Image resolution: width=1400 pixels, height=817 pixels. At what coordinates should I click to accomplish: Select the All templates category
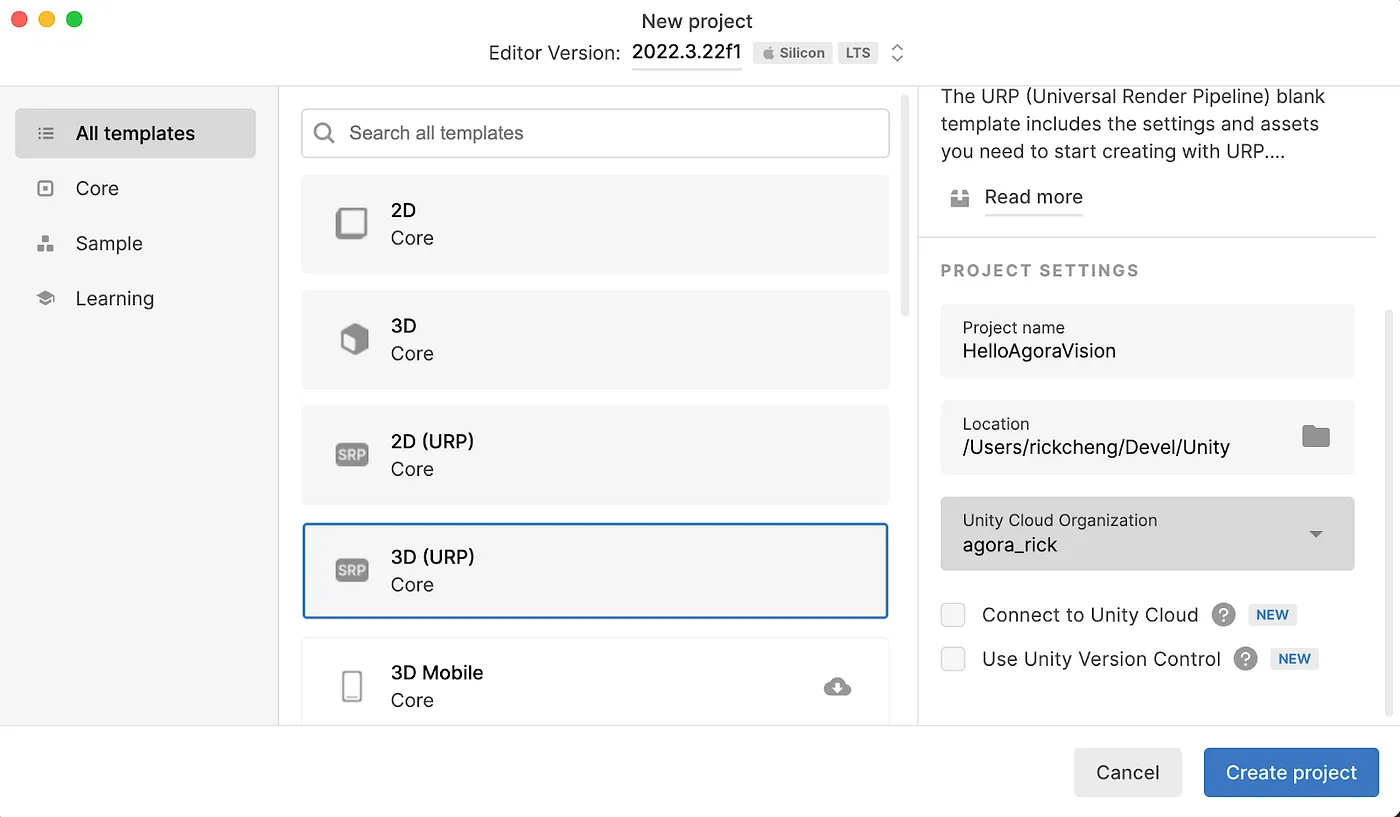pos(135,134)
